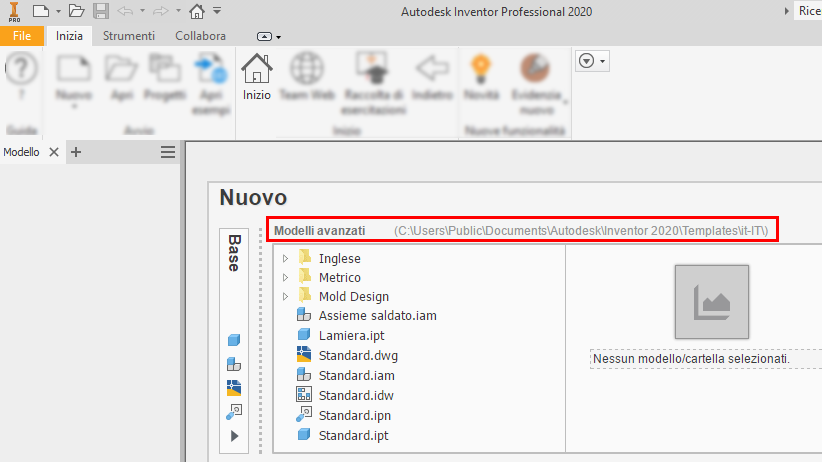This screenshot has height=462, width=822.
Task: Switch to the Collabora ribbon tab
Action: (x=200, y=36)
